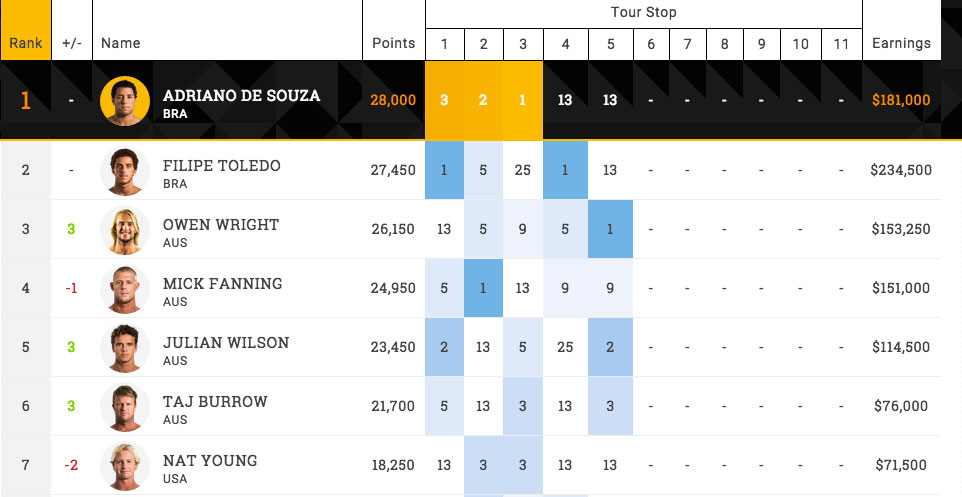
Task: Open Owen Wright's avatar image
Action: [125, 230]
